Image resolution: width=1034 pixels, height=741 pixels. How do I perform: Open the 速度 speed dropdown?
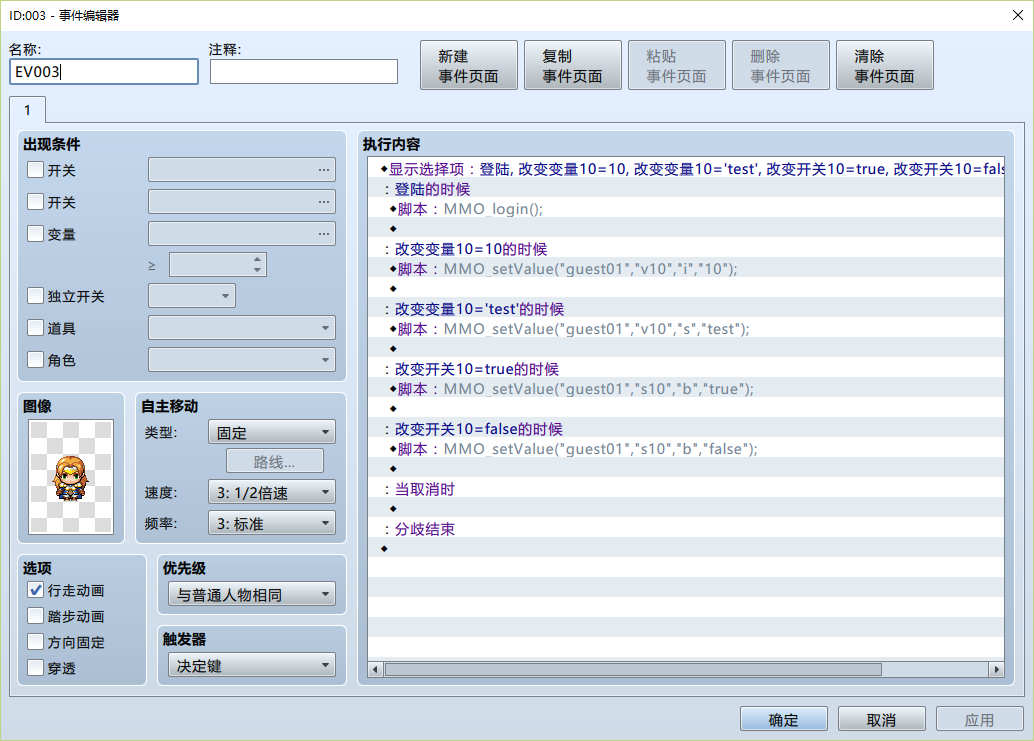click(x=272, y=492)
